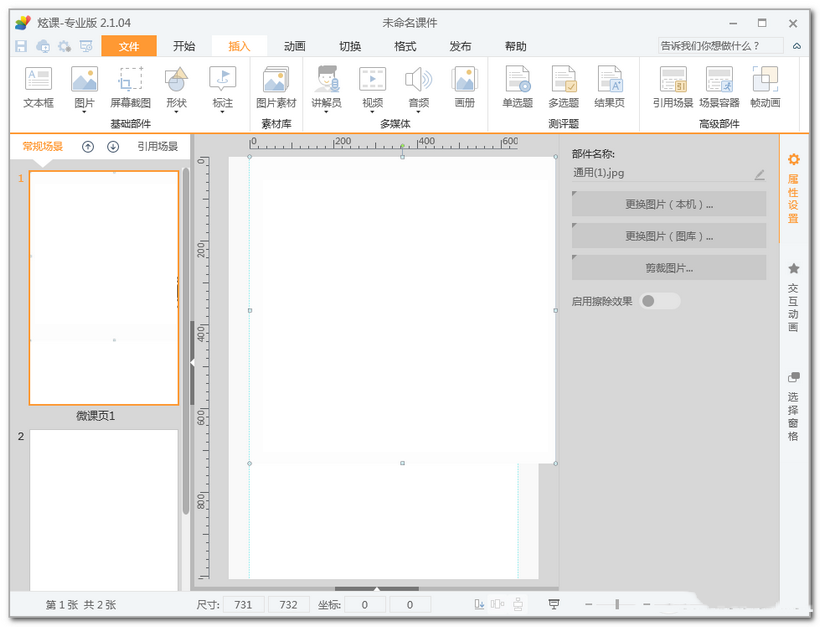Click the 屏幕截图 screenshot tool
The height and width of the screenshot is (627, 820).
[x=130, y=88]
